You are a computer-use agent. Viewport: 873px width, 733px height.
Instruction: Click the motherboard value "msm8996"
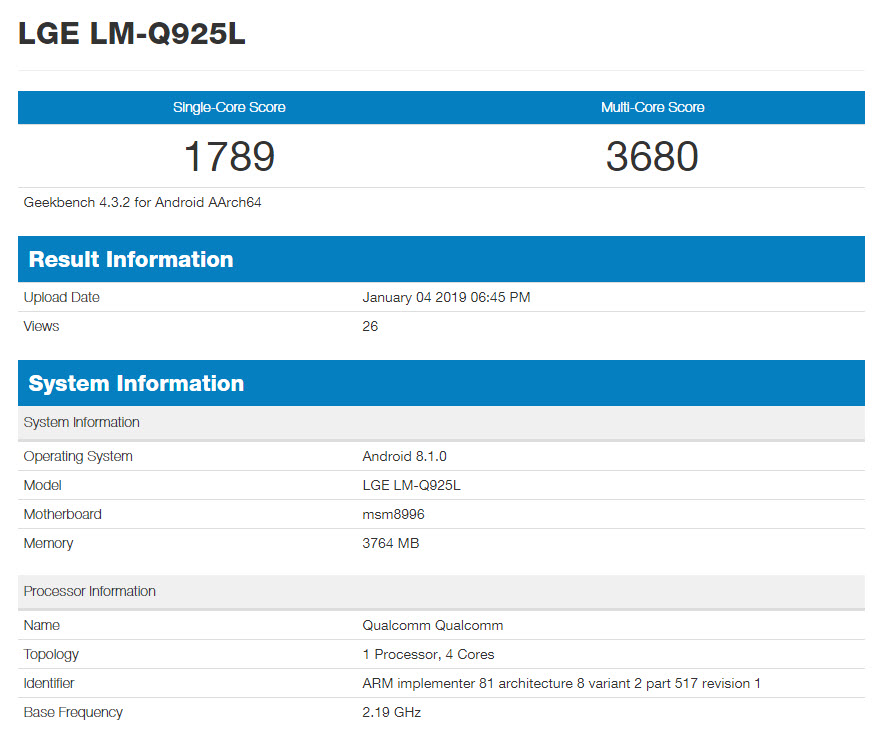(x=393, y=514)
